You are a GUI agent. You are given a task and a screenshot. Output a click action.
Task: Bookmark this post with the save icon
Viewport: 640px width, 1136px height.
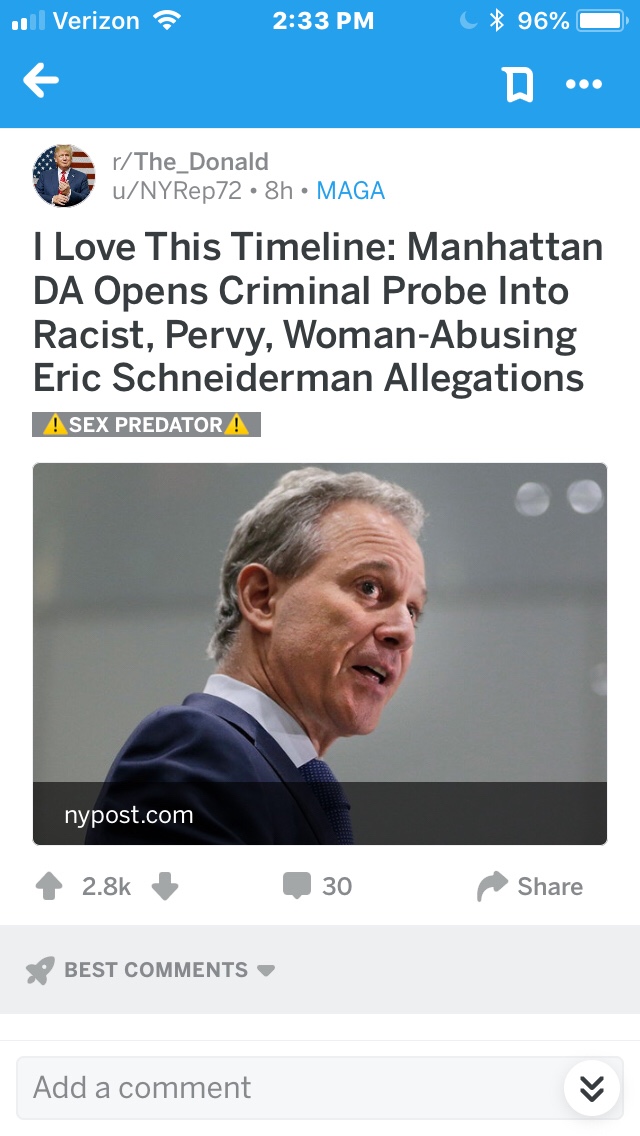[518, 84]
